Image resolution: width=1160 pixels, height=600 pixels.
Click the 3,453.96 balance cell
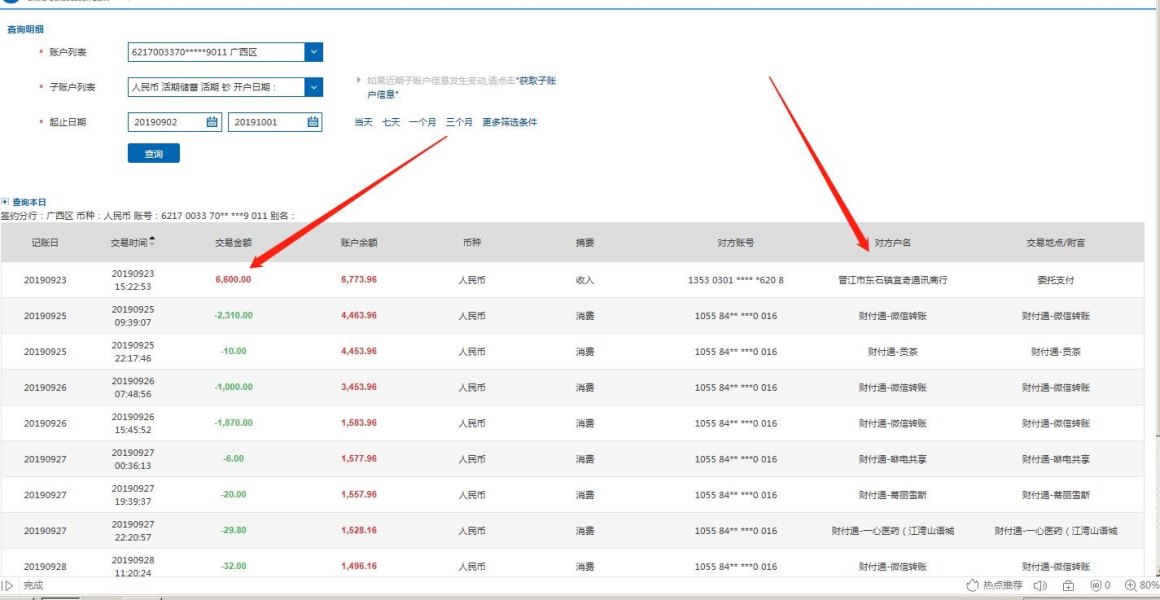click(x=359, y=387)
